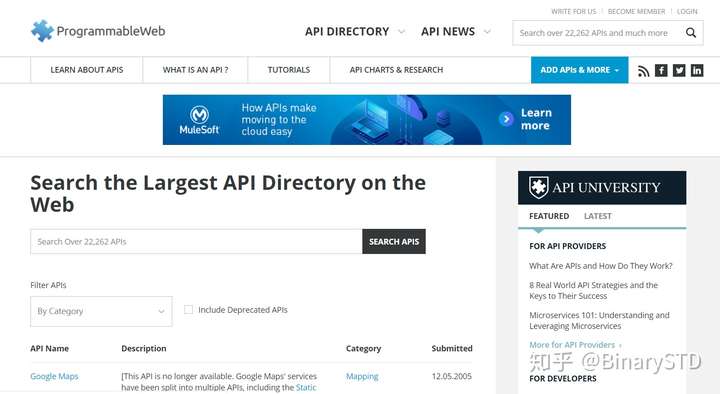Click the Description column header
The height and width of the screenshot is (394, 720).
144,349
